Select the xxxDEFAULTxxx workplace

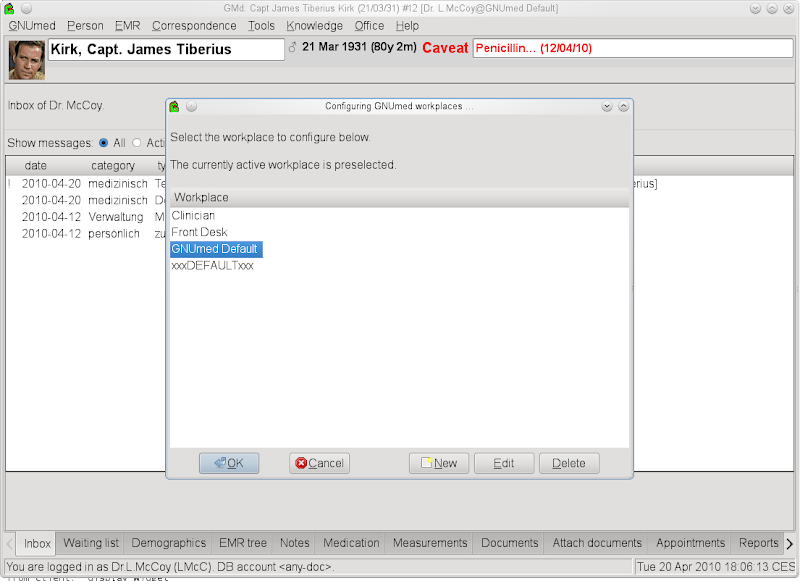tap(212, 266)
